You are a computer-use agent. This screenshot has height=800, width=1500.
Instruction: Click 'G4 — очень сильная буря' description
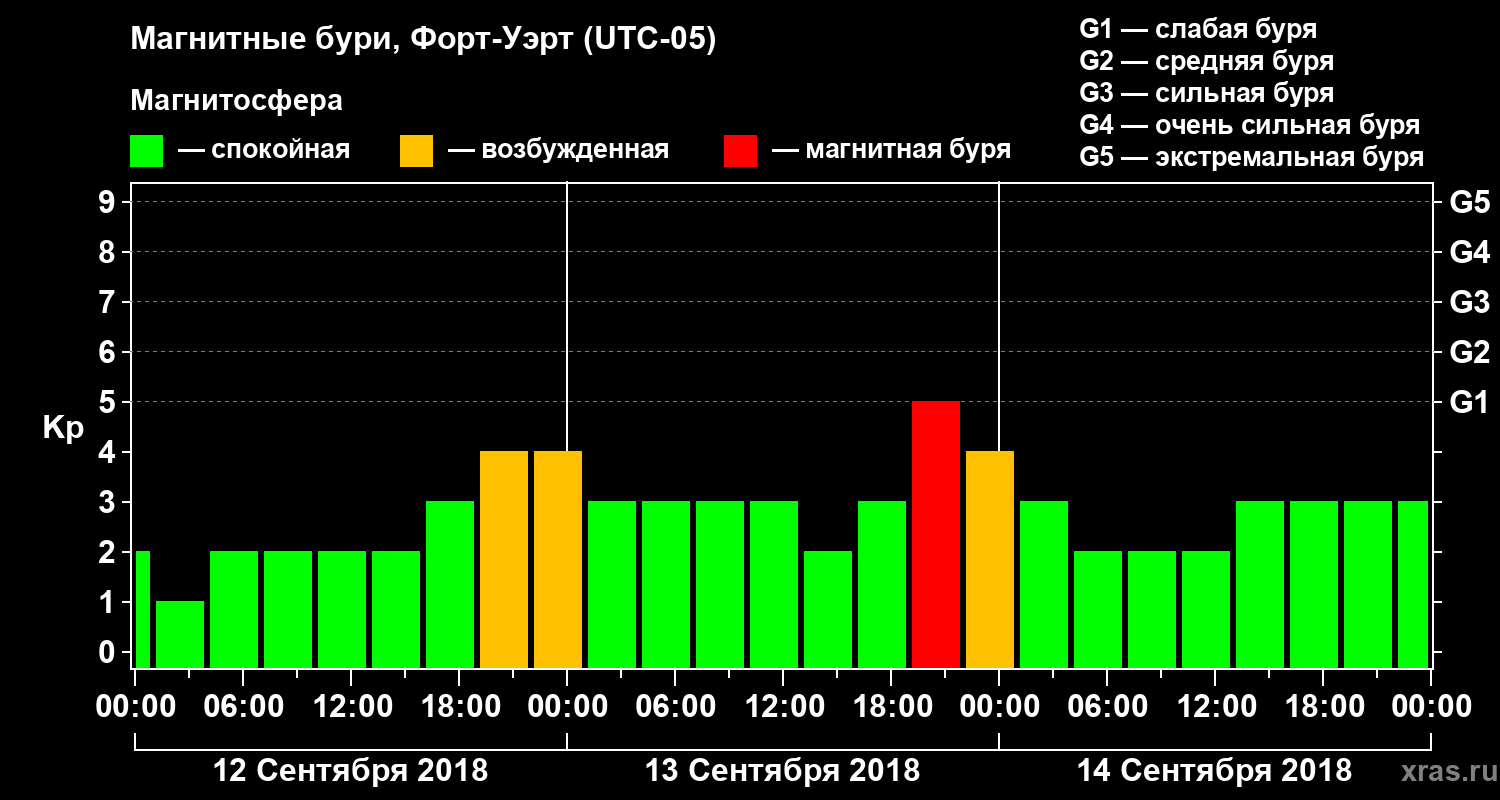(x=1250, y=125)
